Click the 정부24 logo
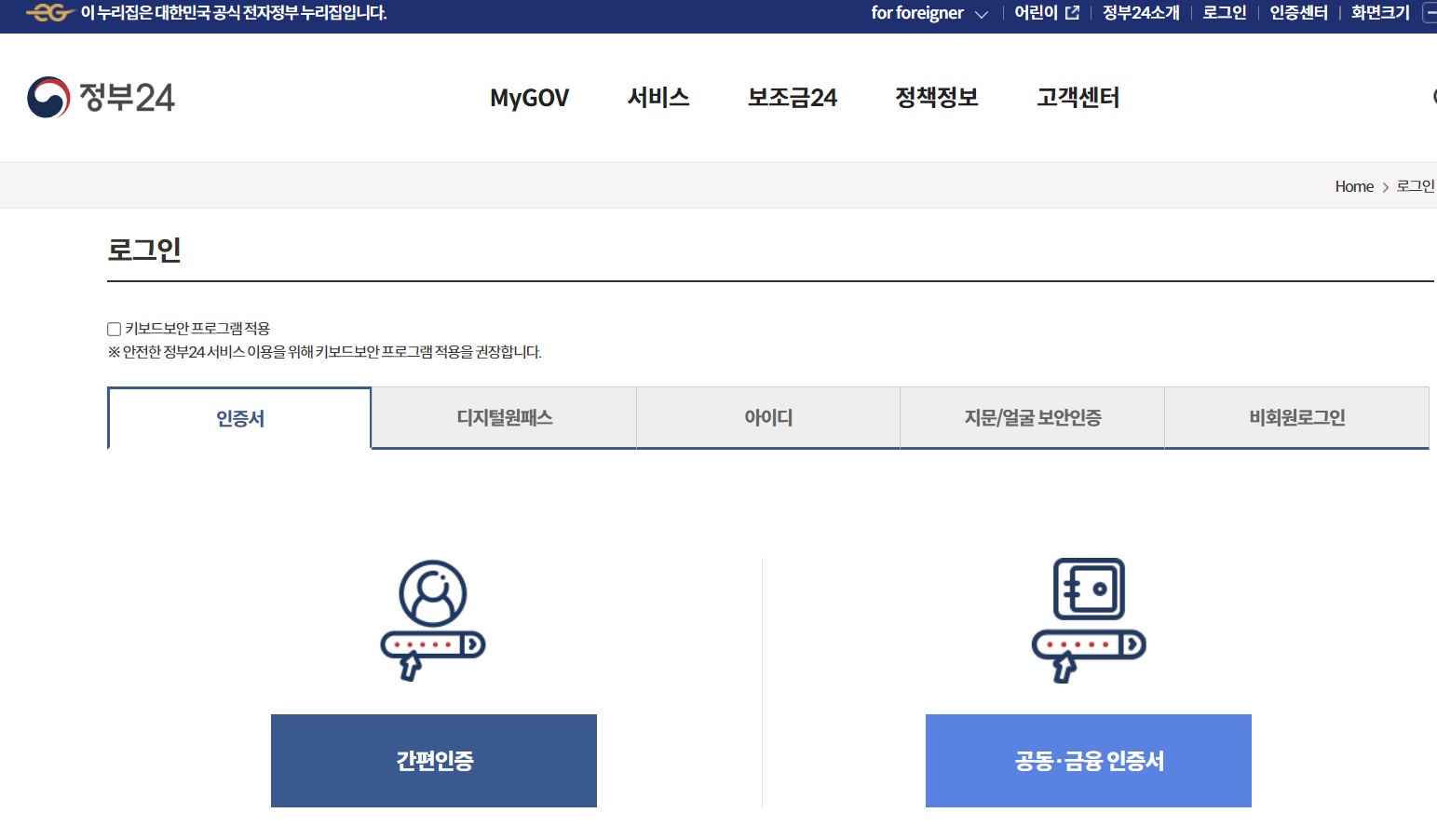 [102, 97]
